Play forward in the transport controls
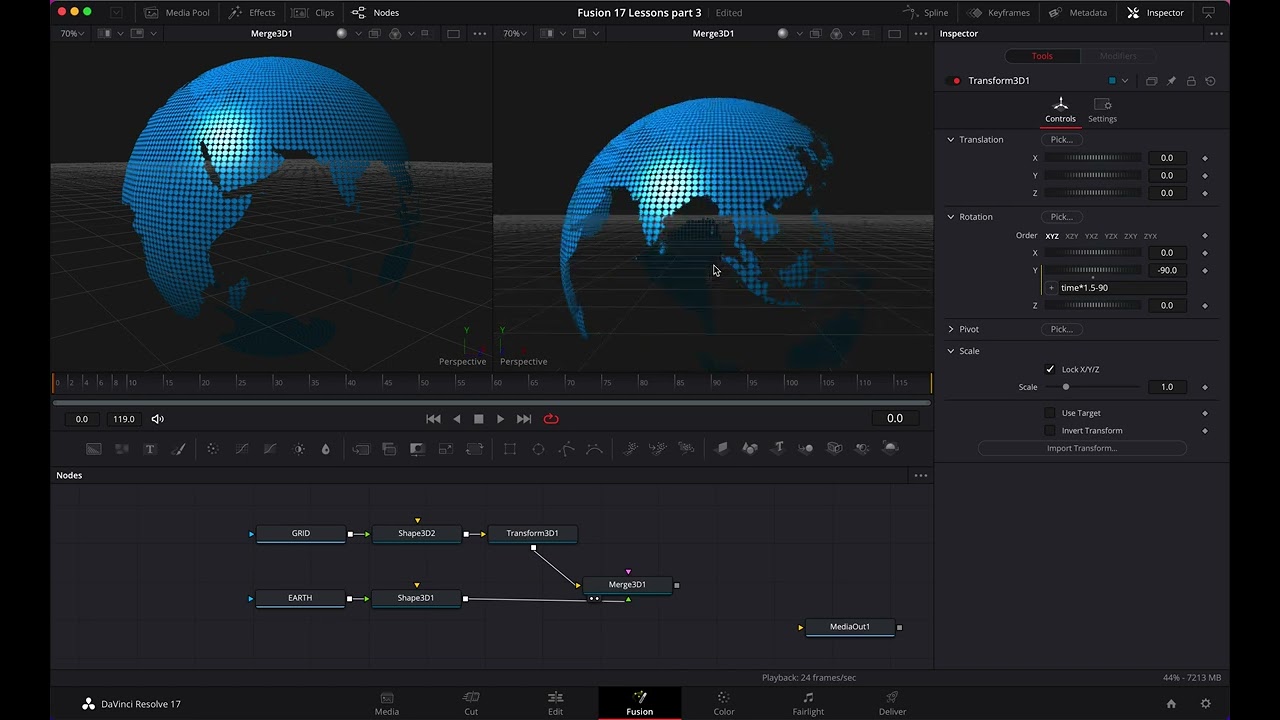The height and width of the screenshot is (720, 1280). [x=501, y=419]
